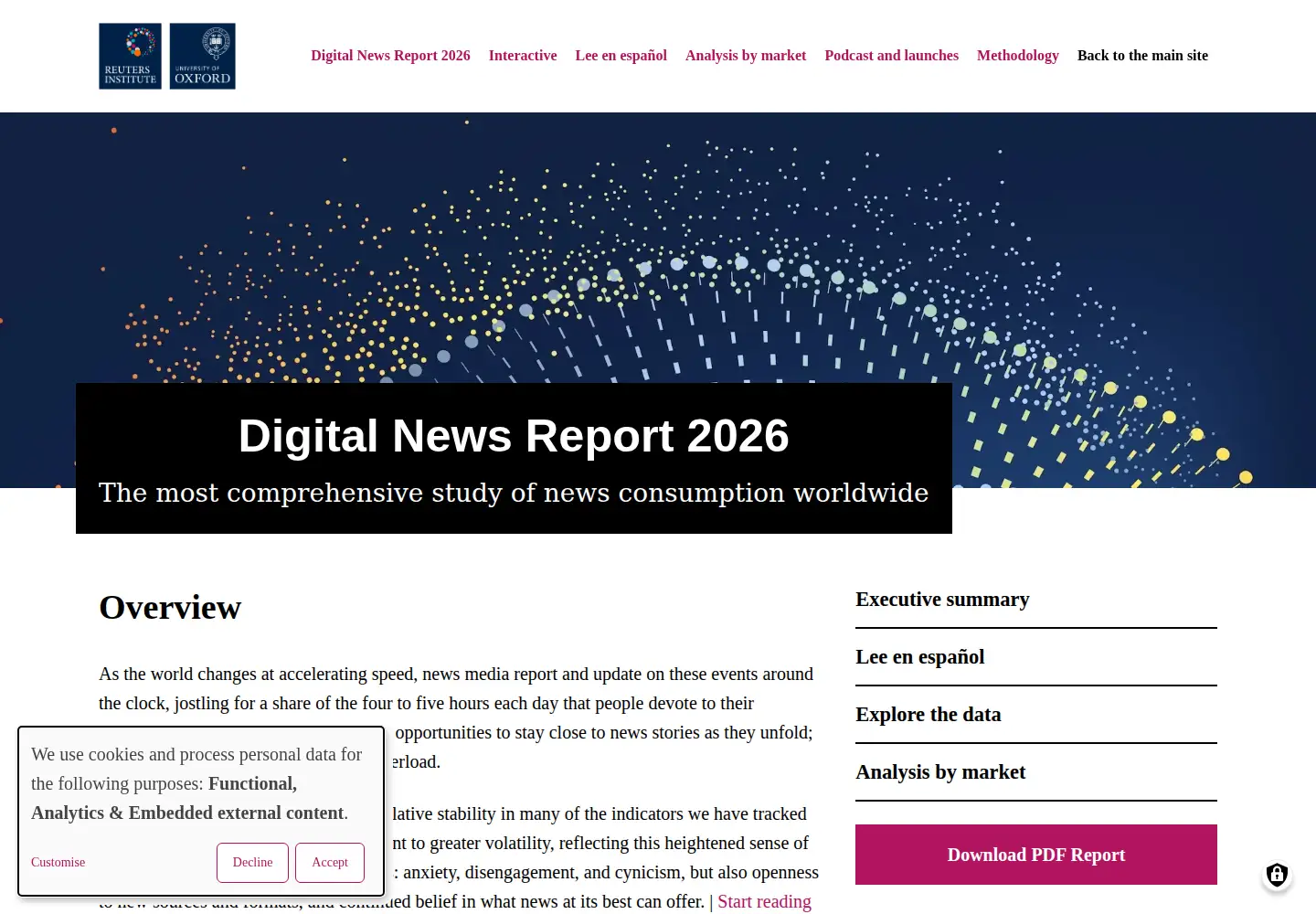Click the Digital News Report 2026 hero title
This screenshot has width=1316, height=914.
click(514, 436)
